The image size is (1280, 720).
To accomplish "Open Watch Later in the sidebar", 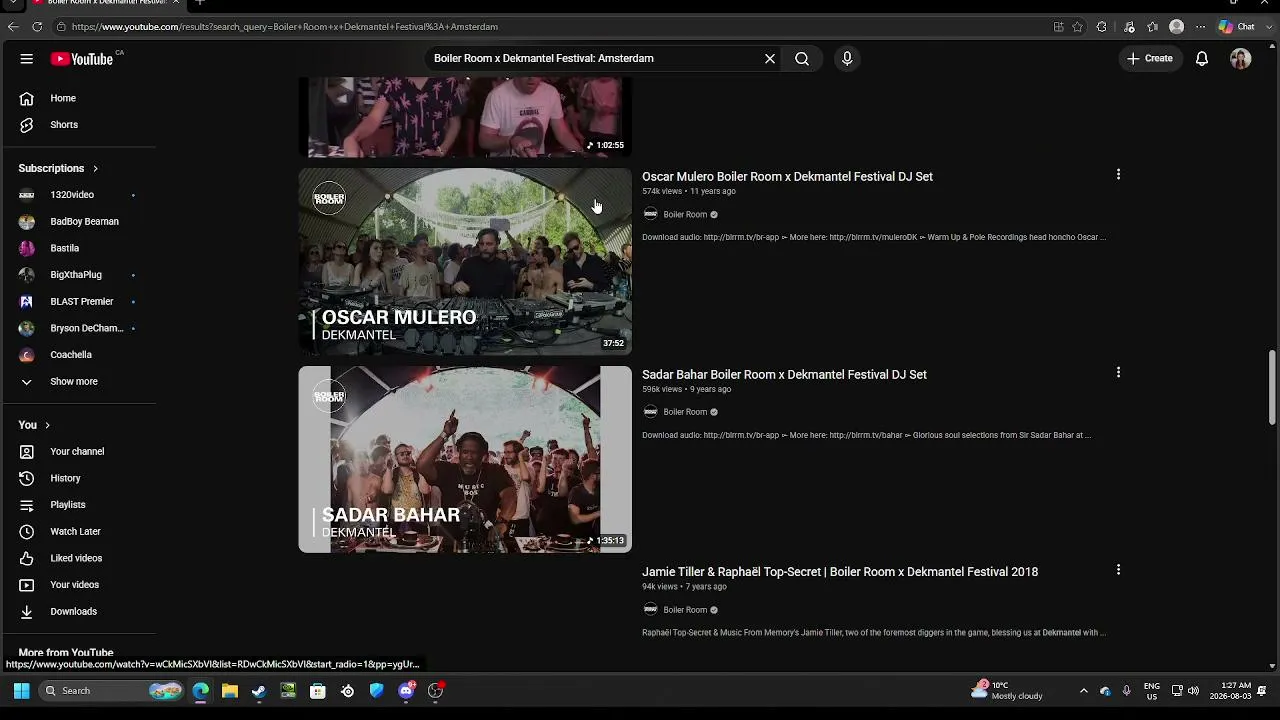I will 78,532.
